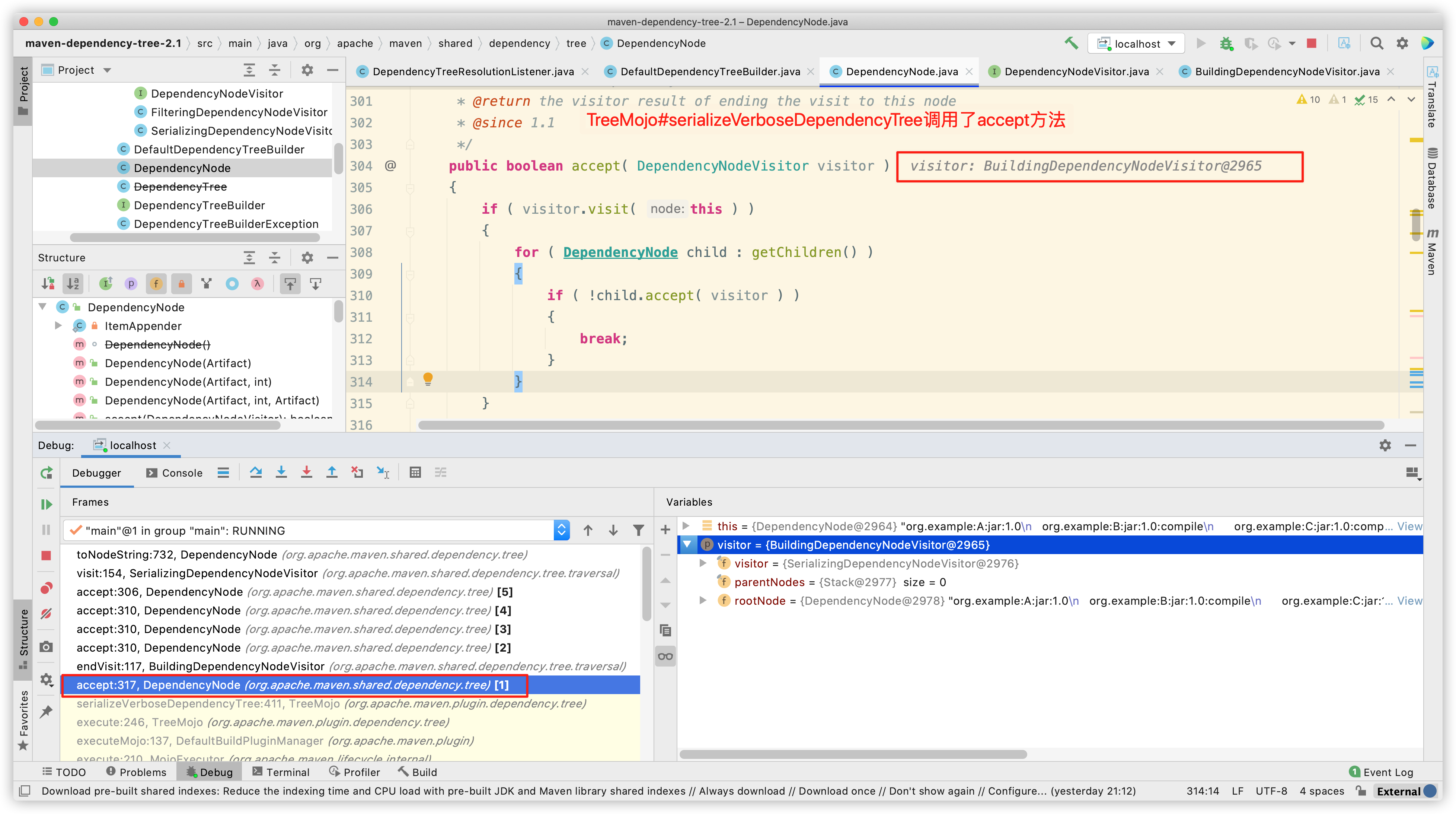Click View link for 'this' variable
This screenshot has height=814, width=1456.
tap(1409, 526)
